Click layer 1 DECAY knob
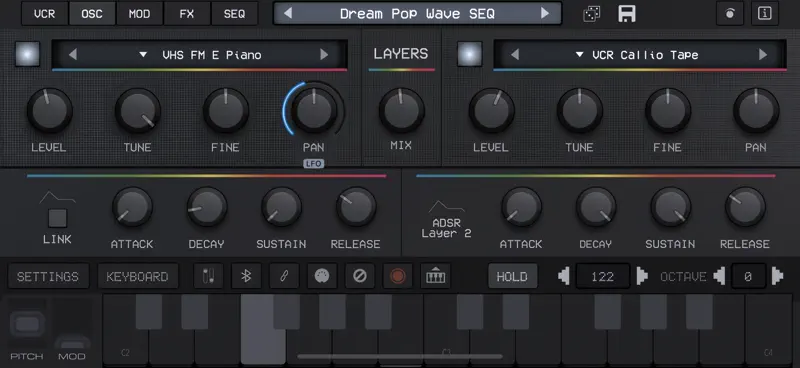Viewport: 800px width, 368px height. click(207, 207)
